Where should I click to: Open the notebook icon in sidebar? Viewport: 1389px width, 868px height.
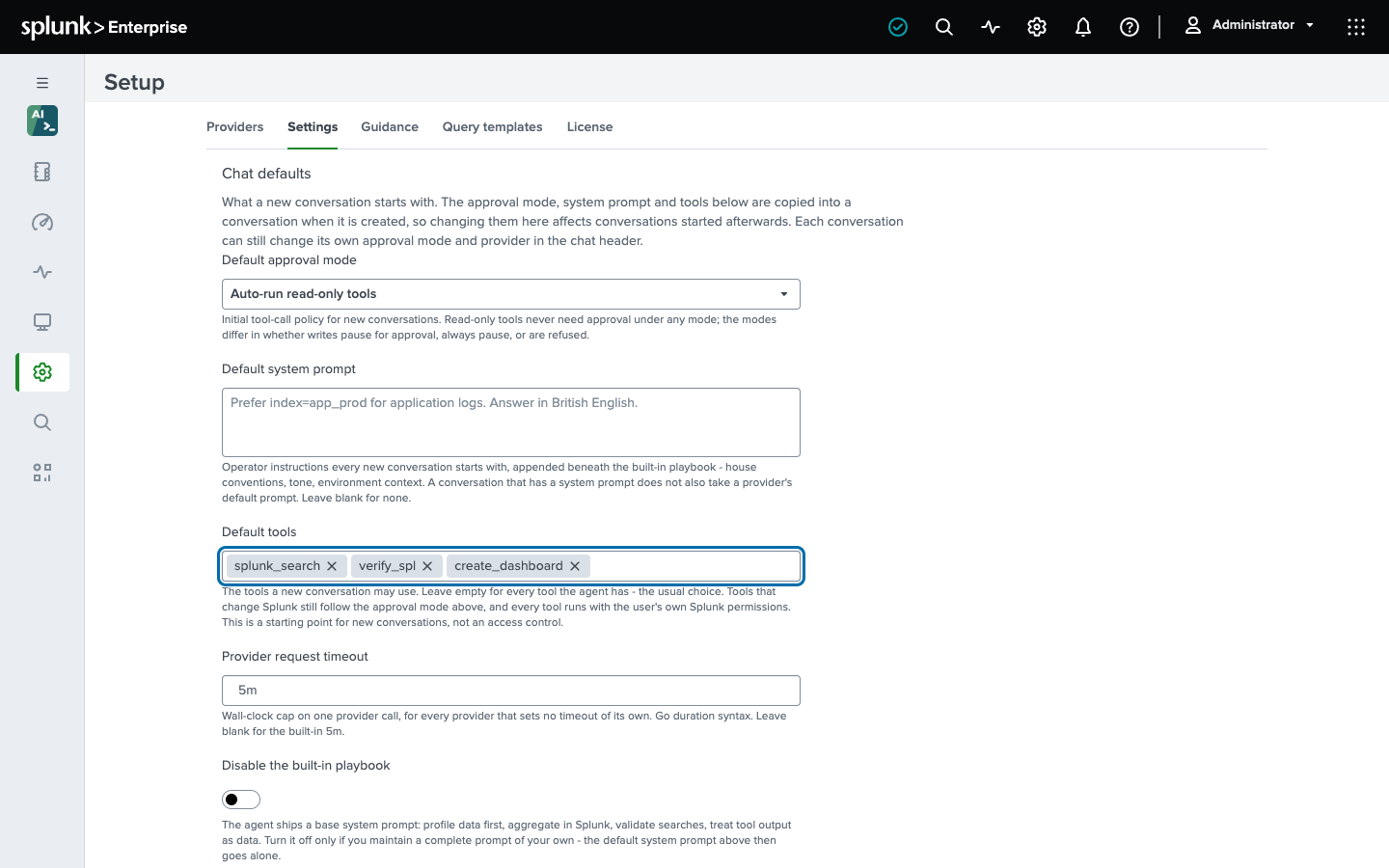[x=42, y=172]
